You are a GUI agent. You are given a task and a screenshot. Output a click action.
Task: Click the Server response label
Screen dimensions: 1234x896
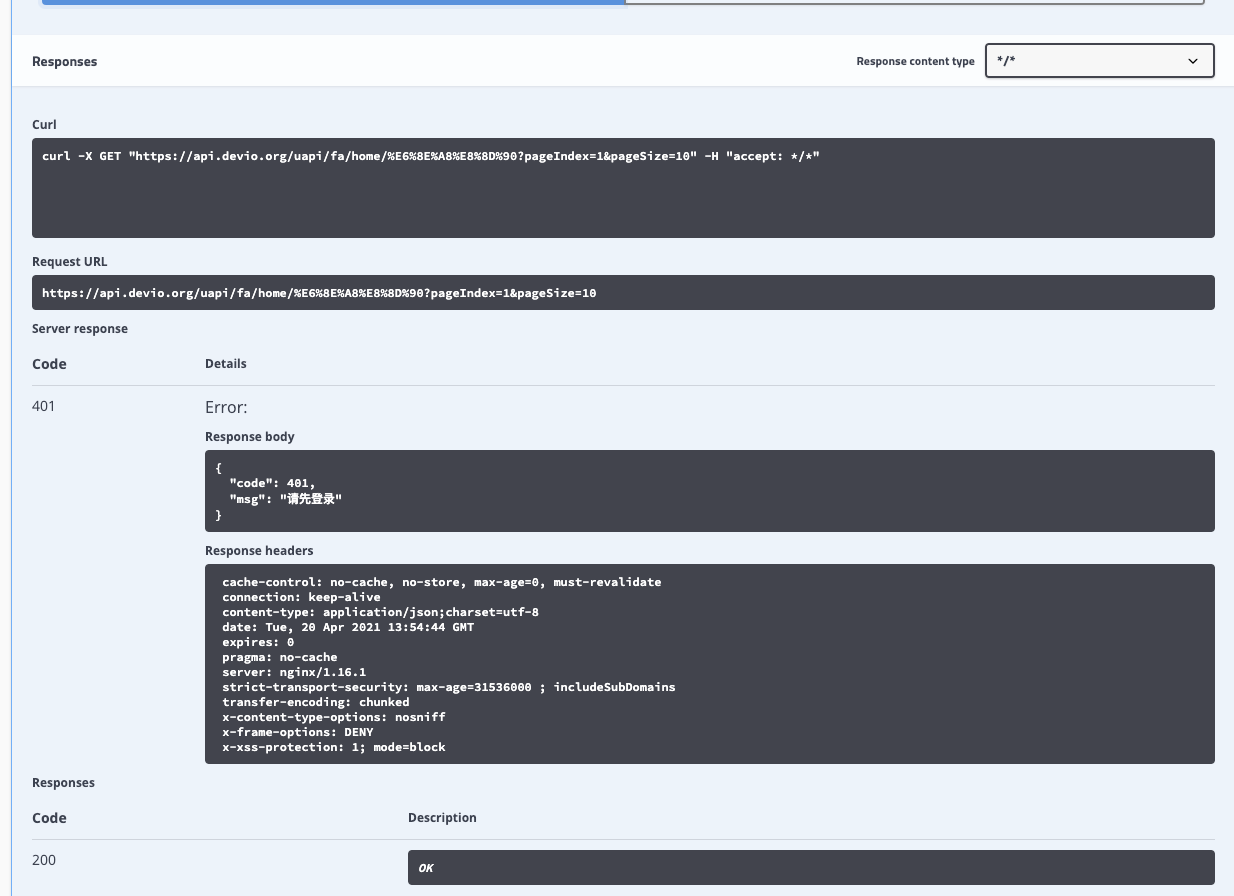(80, 328)
